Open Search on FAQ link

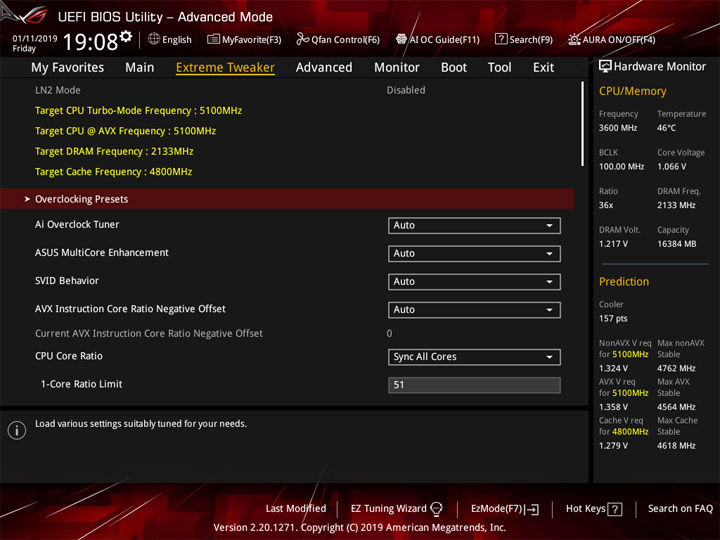point(680,509)
